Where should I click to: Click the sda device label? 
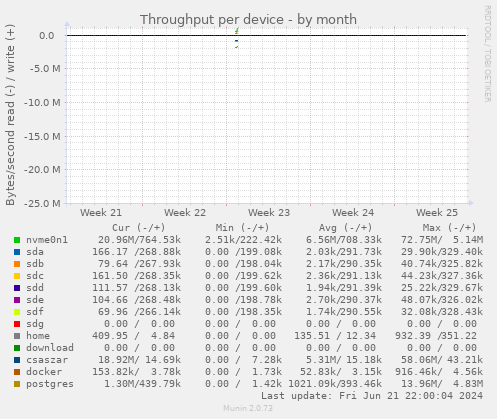point(35,252)
